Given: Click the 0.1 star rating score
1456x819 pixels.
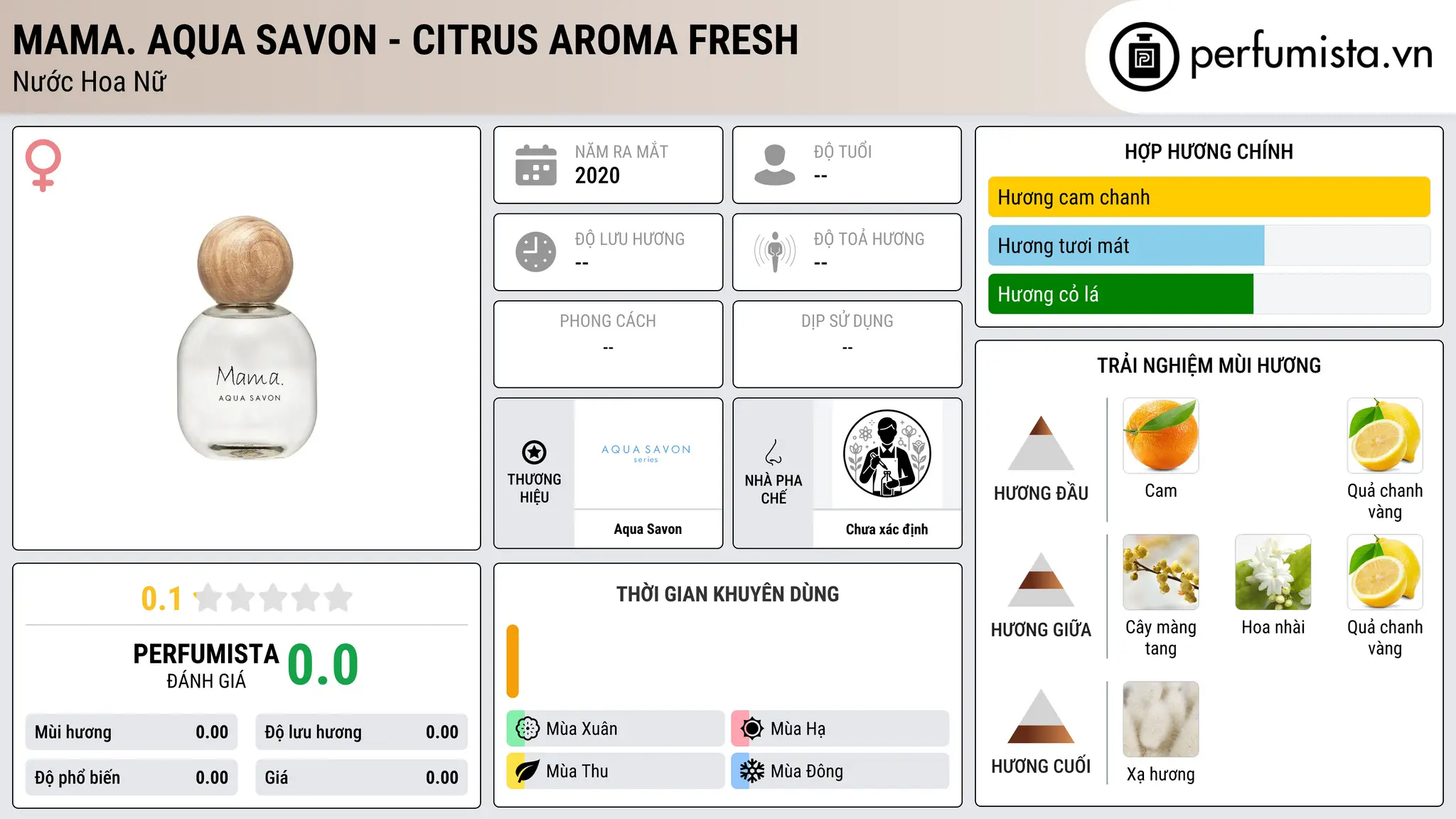Looking at the screenshot, I should point(161,599).
